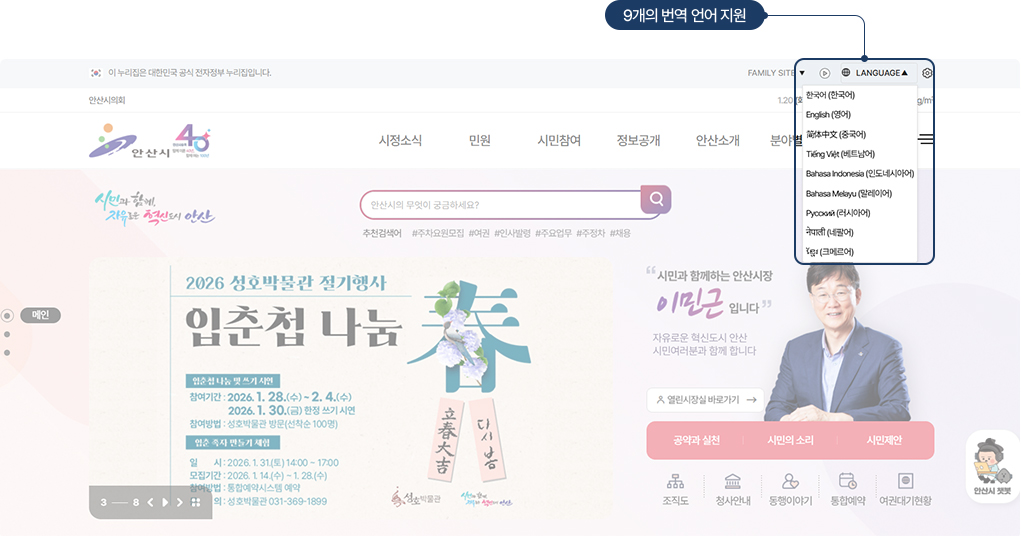Open the 시정소식 menu
This screenshot has width=1021, height=536.
[400, 140]
